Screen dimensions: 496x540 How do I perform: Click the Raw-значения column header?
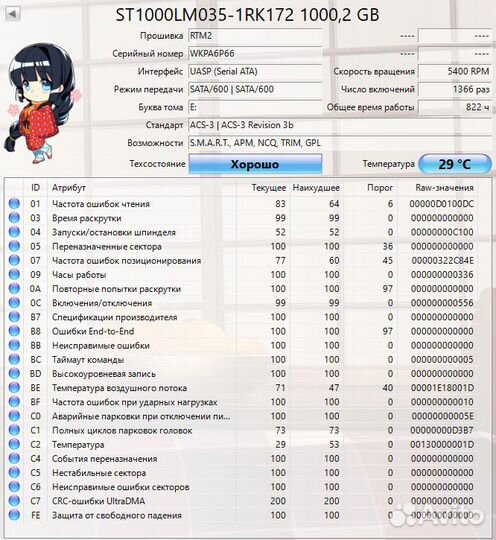(444, 188)
